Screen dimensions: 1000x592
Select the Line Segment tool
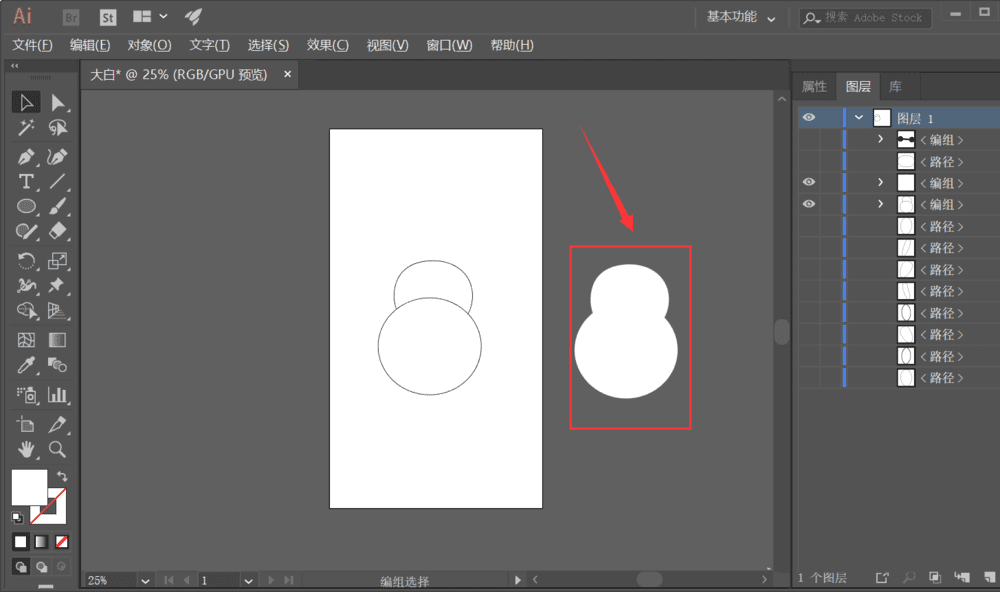click(x=57, y=182)
